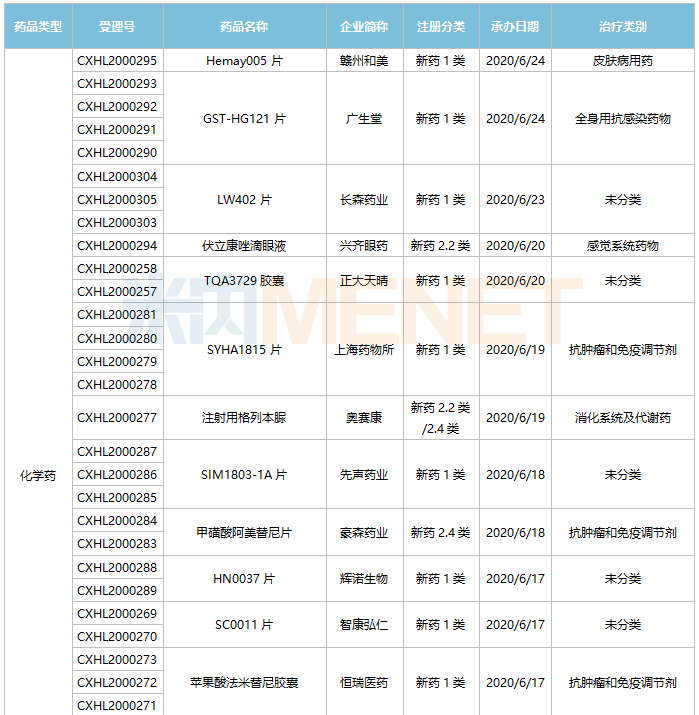Image resolution: width=699 pixels, height=715 pixels.
Task: Select cell CXHL2000280
Action: coord(118,338)
